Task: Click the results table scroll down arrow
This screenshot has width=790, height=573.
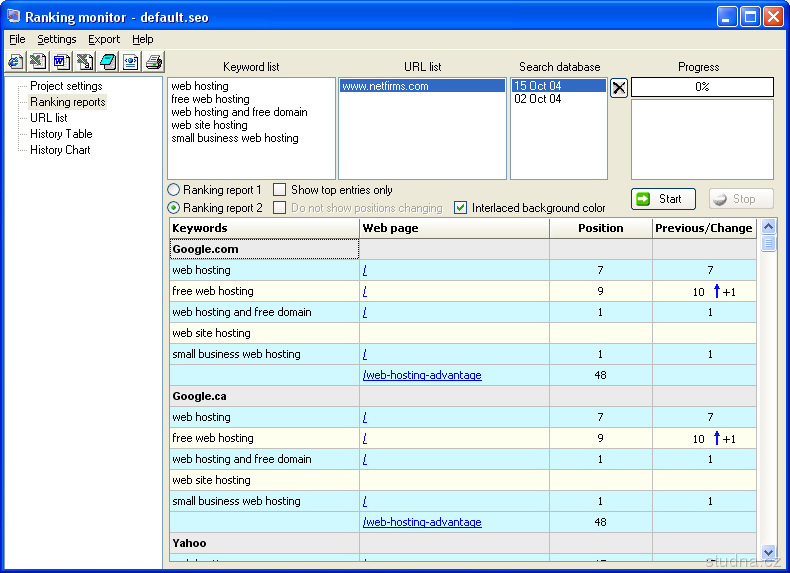Action: pos(768,552)
